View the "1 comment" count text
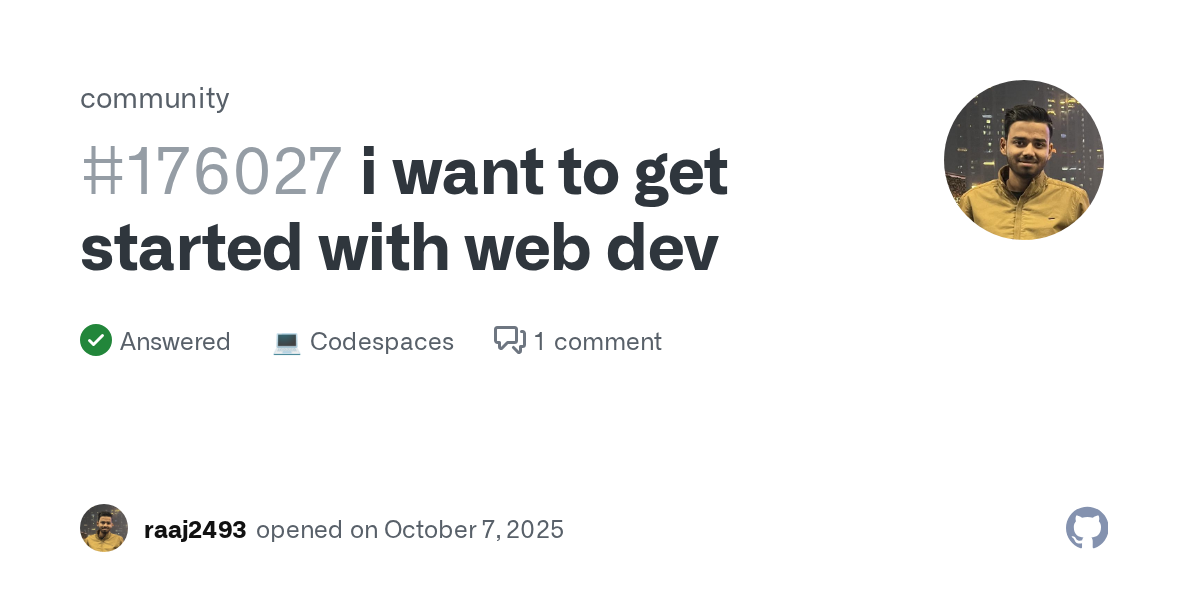Image resolution: width=1200 pixels, height=600 pixels. click(597, 342)
